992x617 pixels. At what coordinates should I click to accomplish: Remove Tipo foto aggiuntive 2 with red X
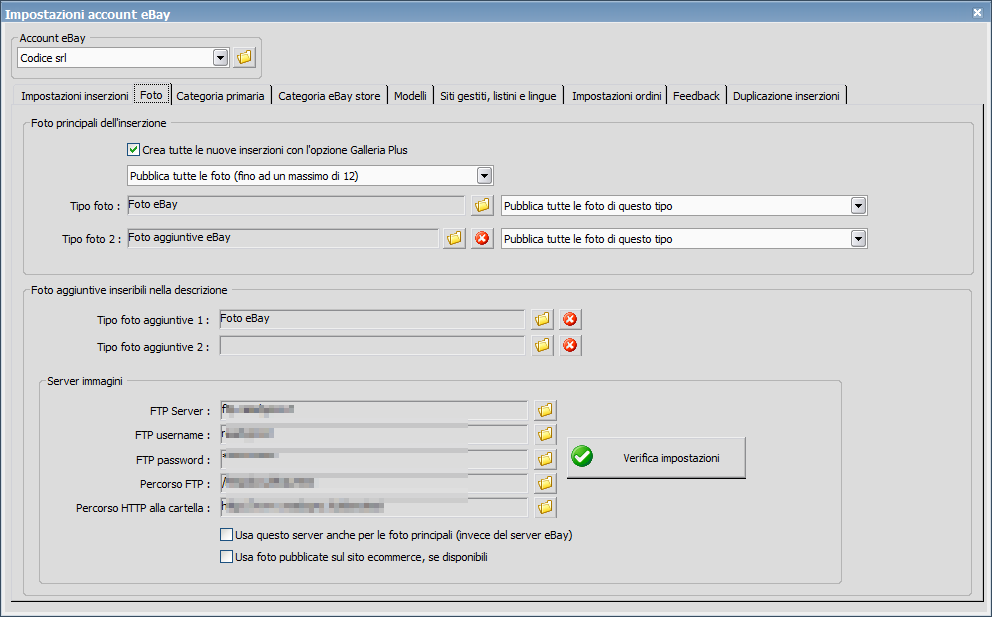tap(570, 346)
